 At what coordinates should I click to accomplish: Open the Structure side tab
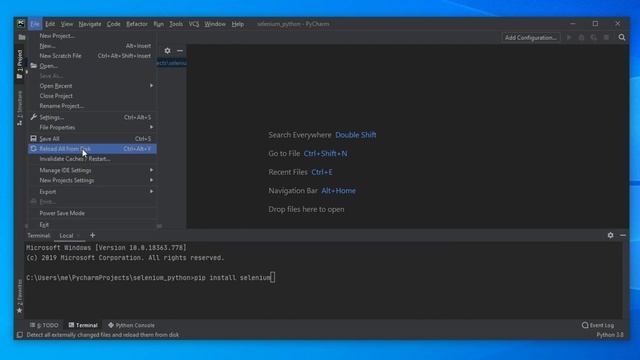[20, 108]
